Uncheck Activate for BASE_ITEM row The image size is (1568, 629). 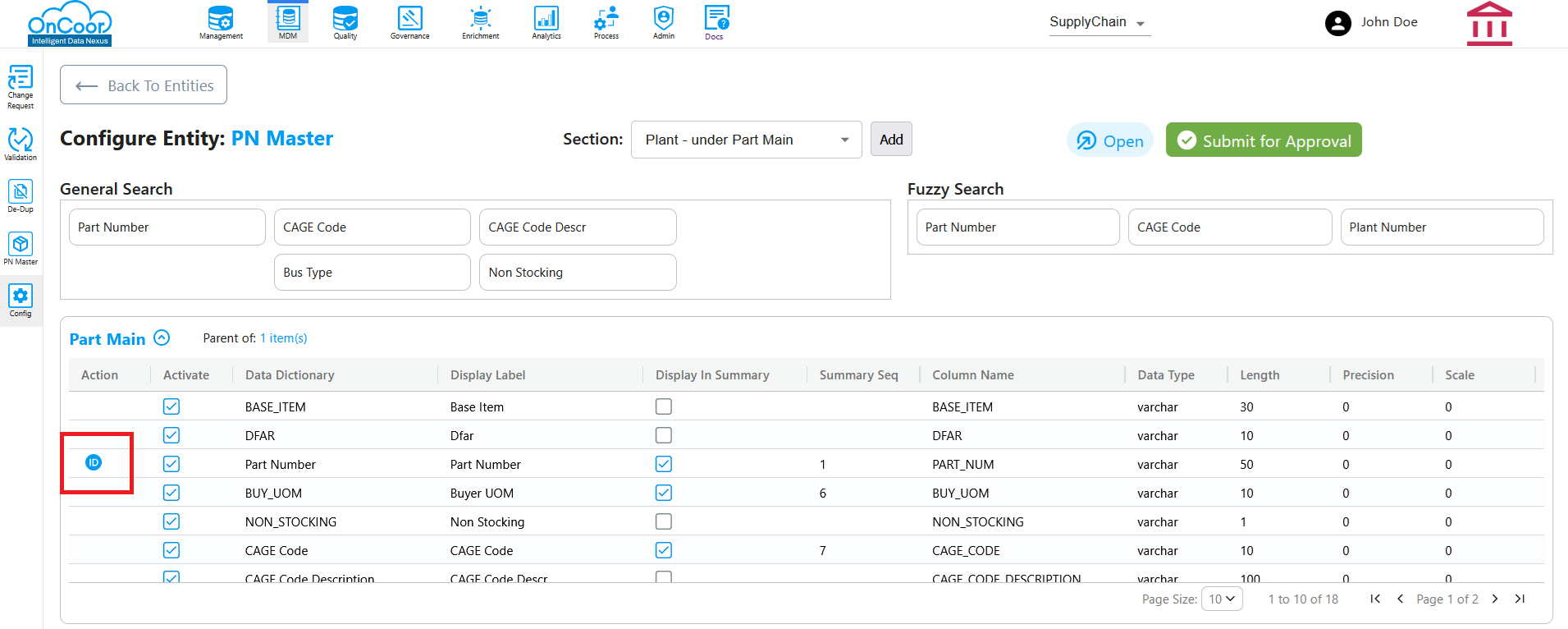click(171, 406)
